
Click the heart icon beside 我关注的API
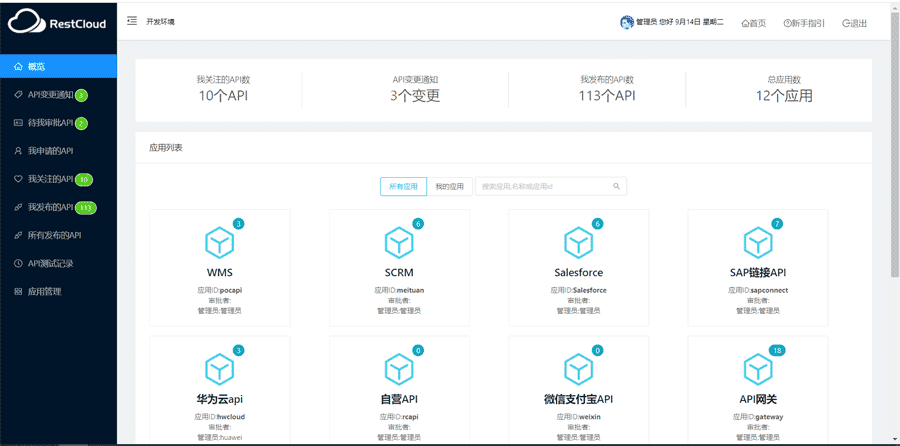(18, 179)
